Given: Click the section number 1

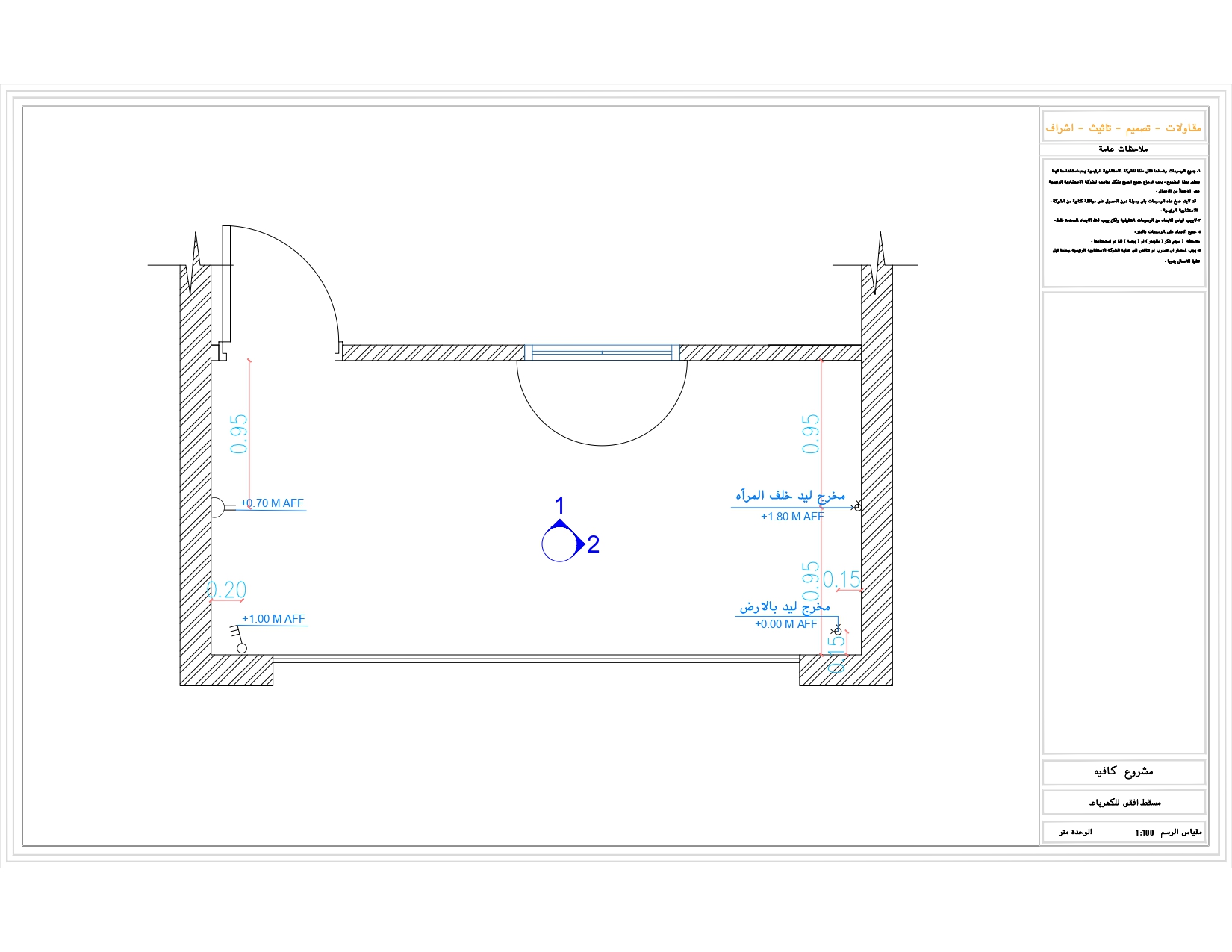Looking at the screenshot, I should point(560,505).
